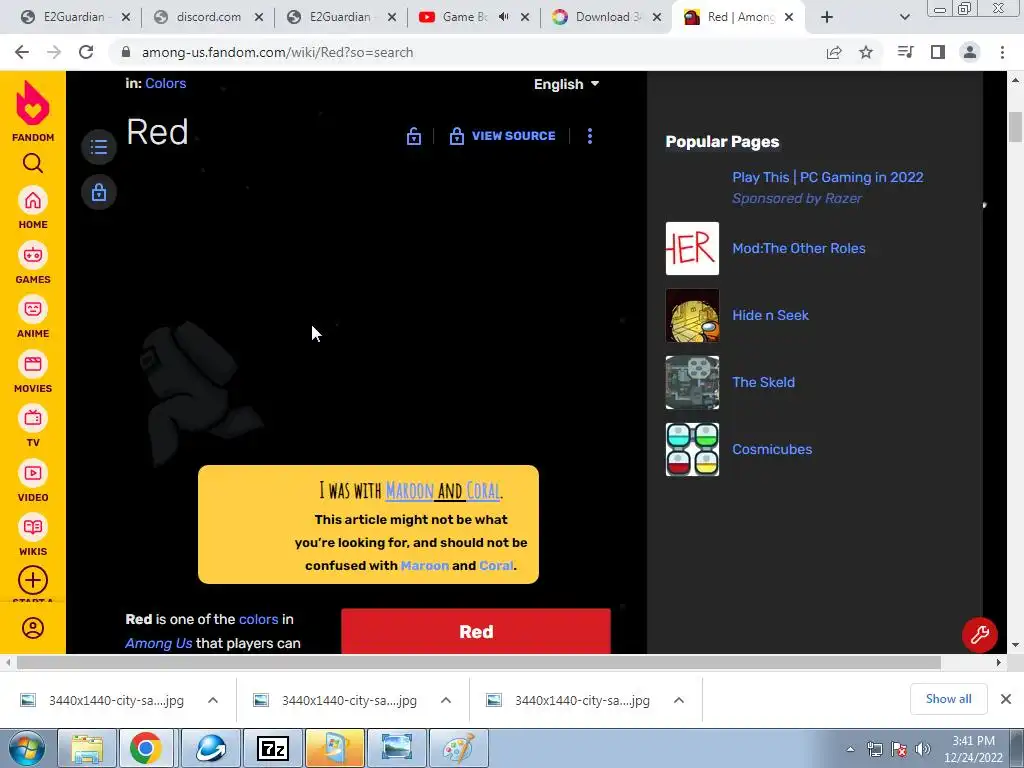The height and width of the screenshot is (768, 1024).
Task: Click Coral link in the notice text
Action: click(x=496, y=566)
